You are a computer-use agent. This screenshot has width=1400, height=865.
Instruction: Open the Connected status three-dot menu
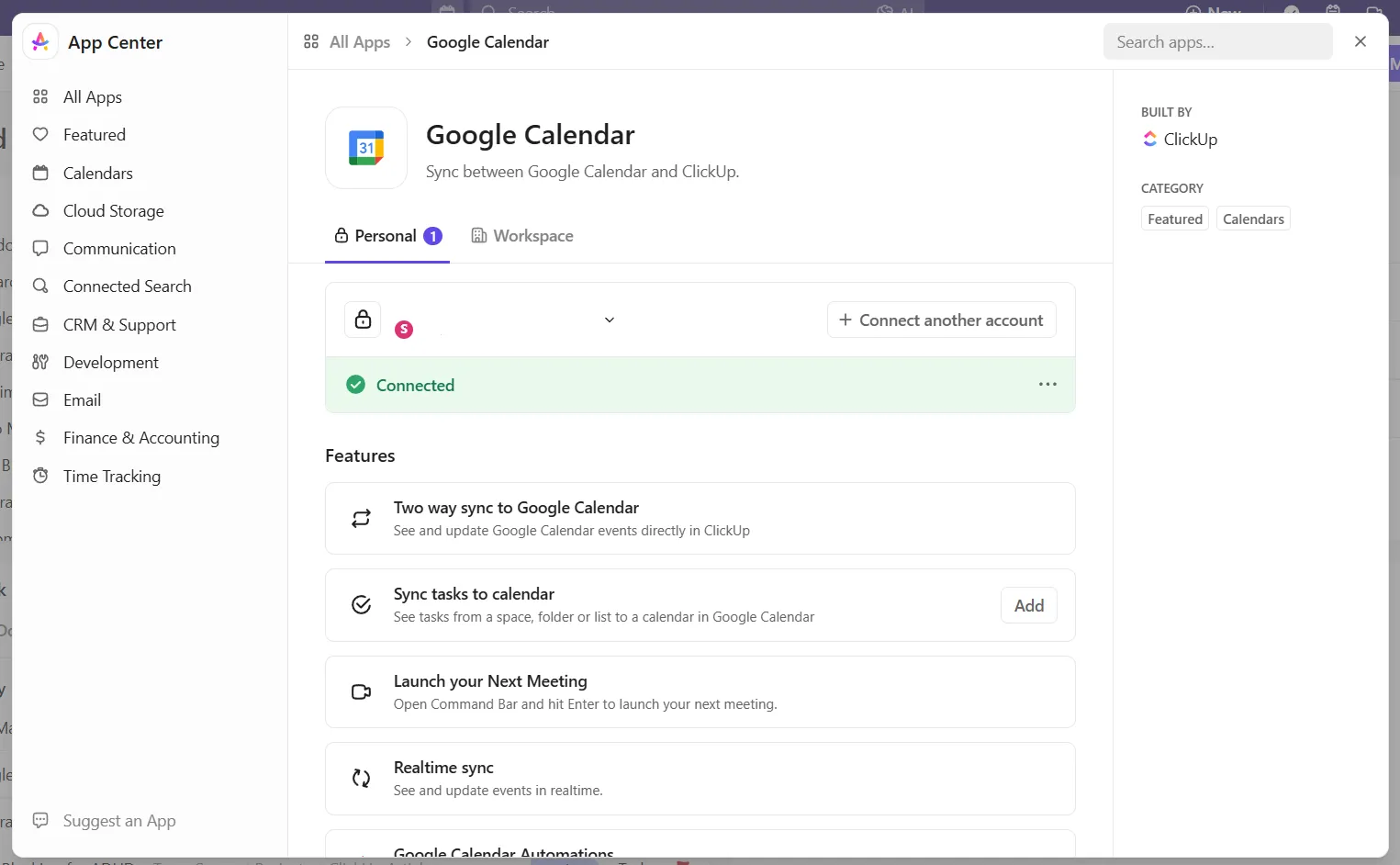[x=1047, y=385]
